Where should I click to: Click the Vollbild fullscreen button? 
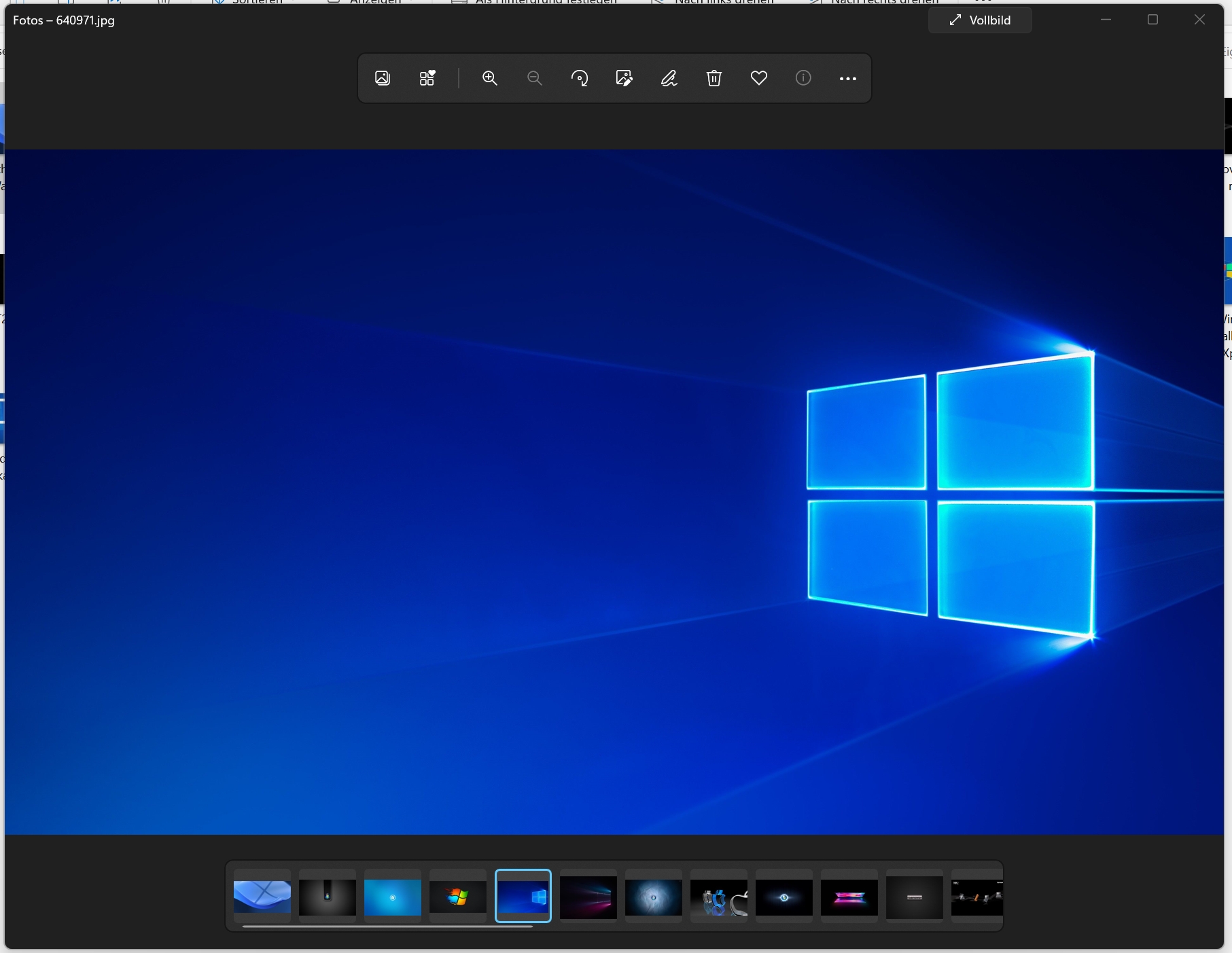click(980, 20)
